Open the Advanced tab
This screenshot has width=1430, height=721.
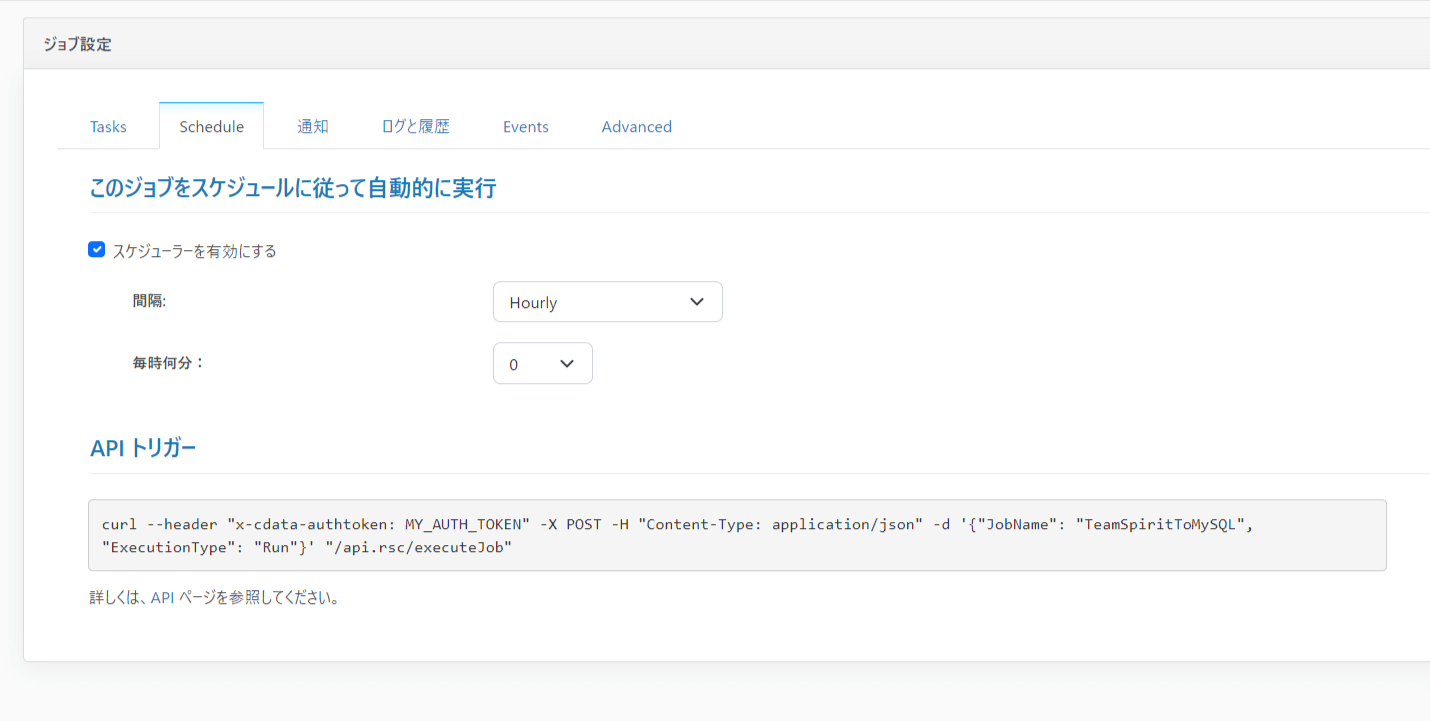click(x=637, y=127)
